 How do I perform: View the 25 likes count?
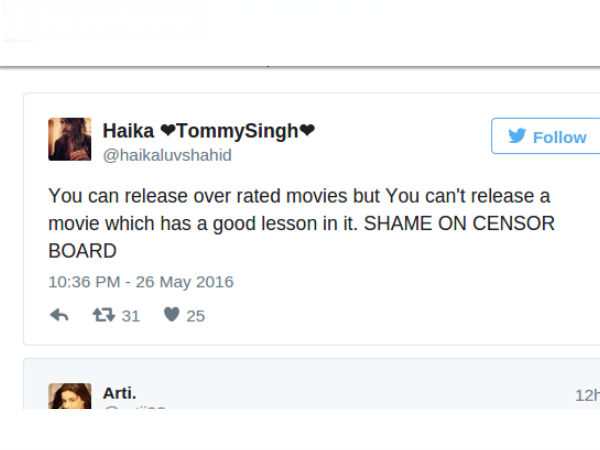click(195, 316)
